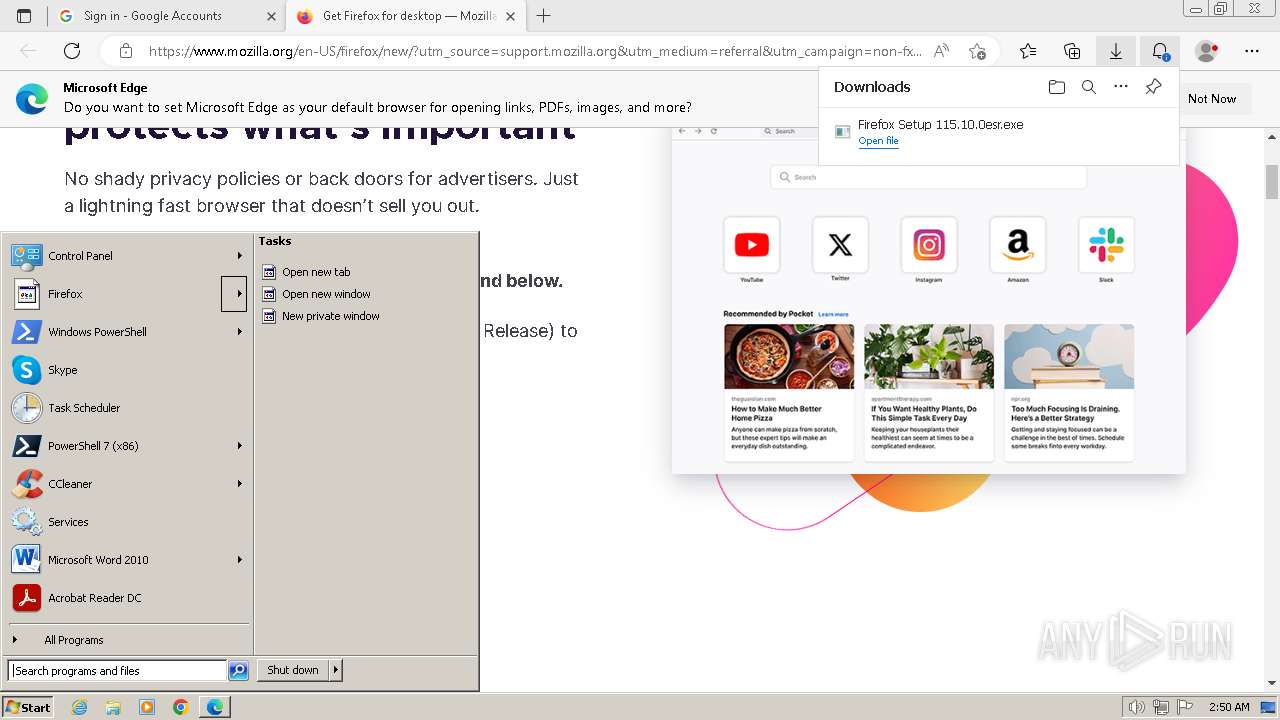Open the Favorites list in Edge toolbar
The image size is (1280, 720).
pos(1028,51)
